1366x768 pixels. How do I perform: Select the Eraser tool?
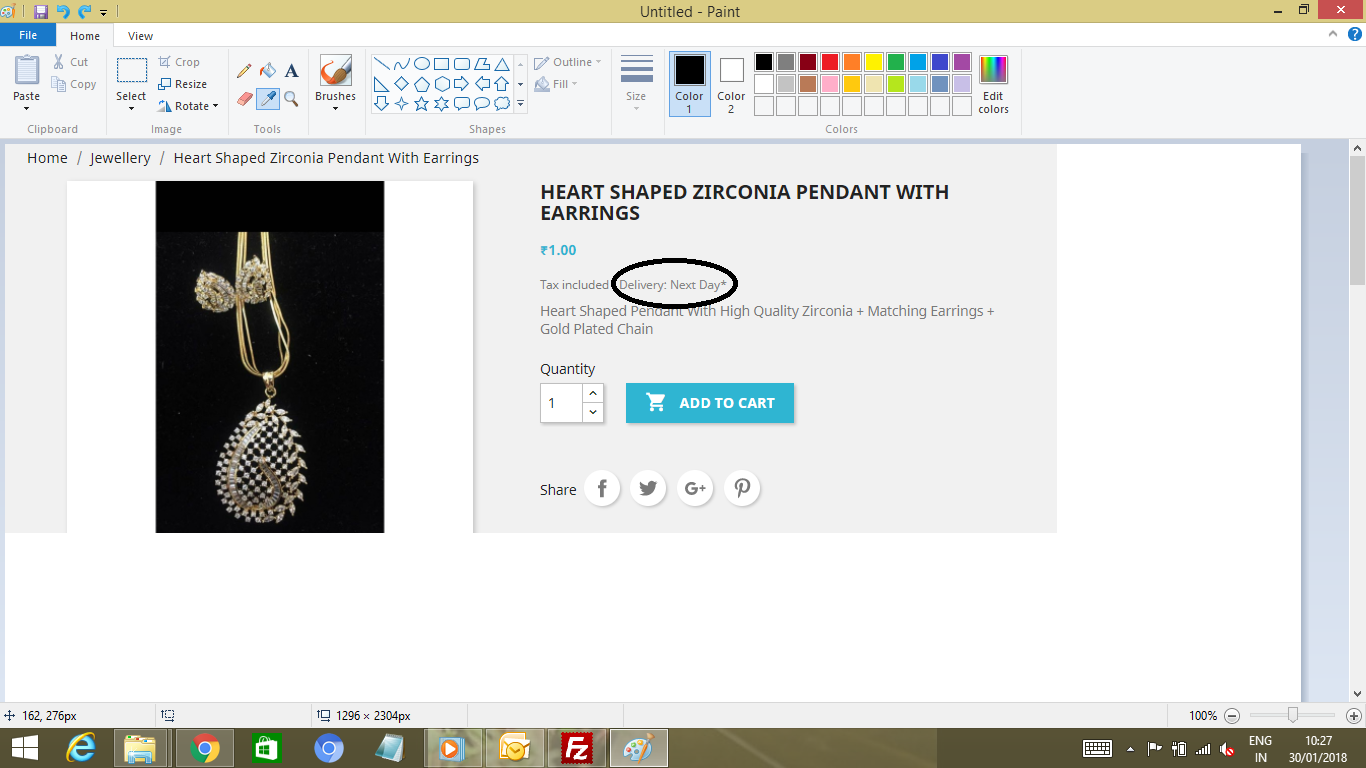point(244,99)
